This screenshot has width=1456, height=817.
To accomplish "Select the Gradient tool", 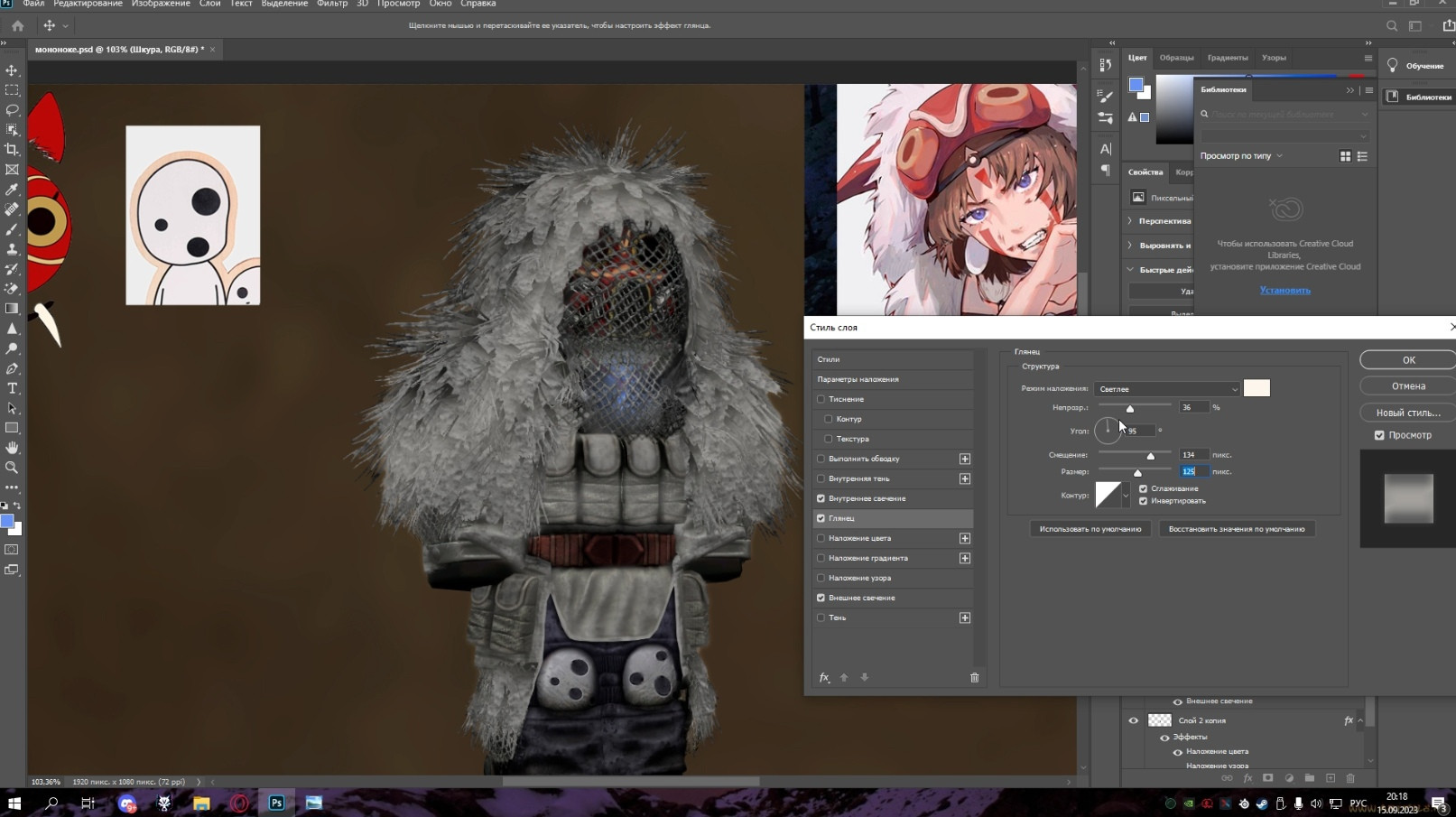I will click(x=12, y=309).
